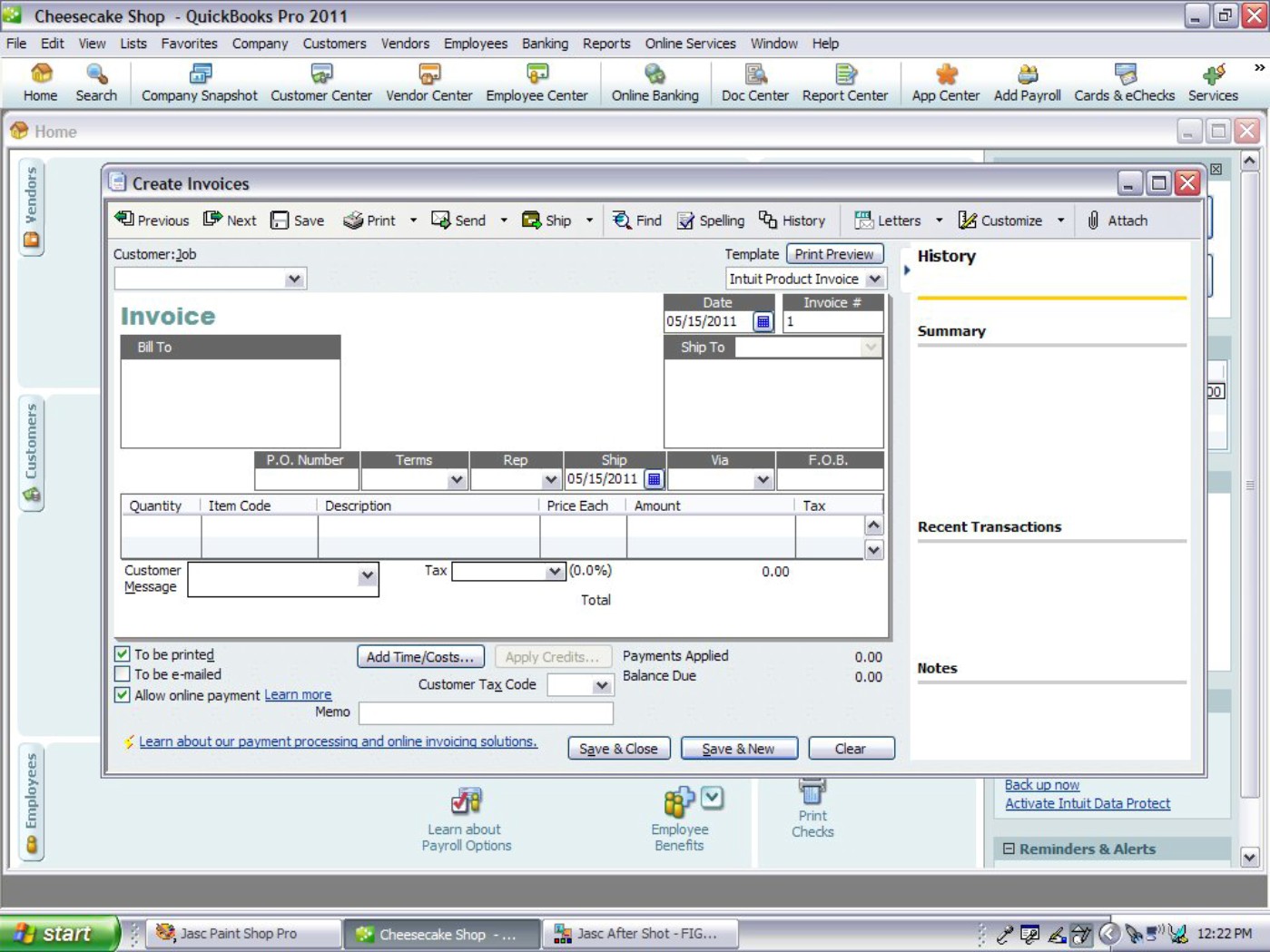Open the Employee Center
Image resolution: width=1270 pixels, height=952 pixels.
pos(537,83)
